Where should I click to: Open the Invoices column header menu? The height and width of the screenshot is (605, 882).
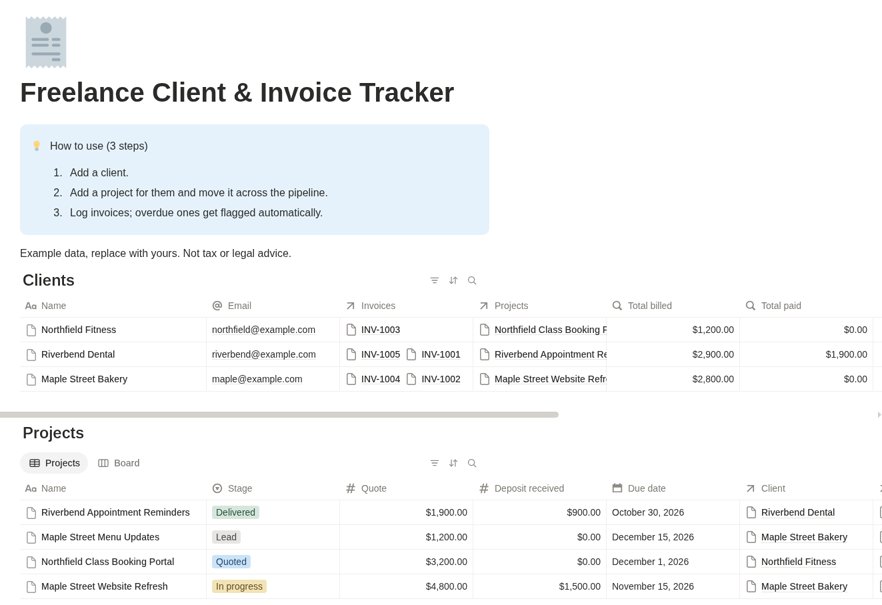pyautogui.click(x=406, y=305)
